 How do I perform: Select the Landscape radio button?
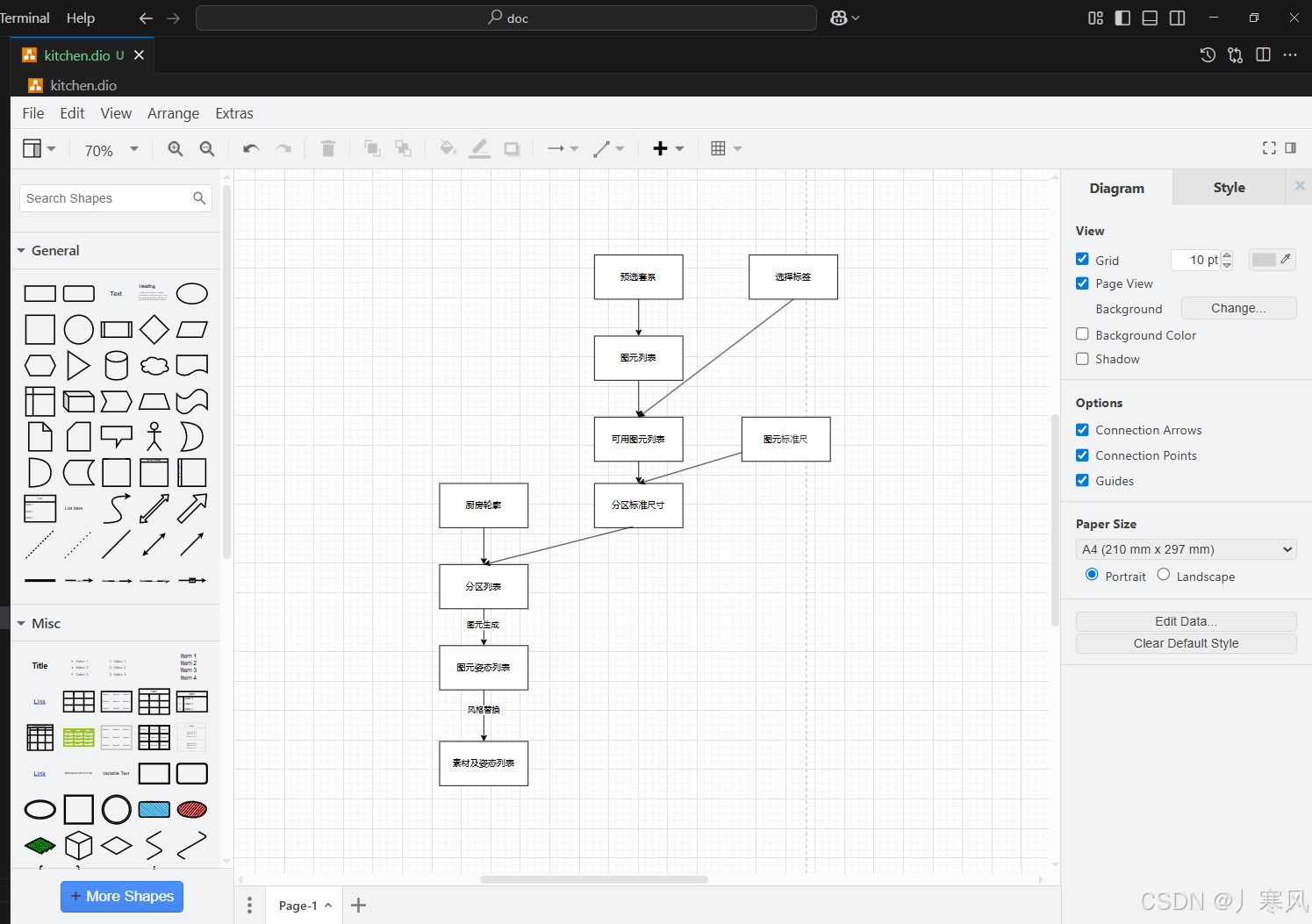pos(1163,575)
